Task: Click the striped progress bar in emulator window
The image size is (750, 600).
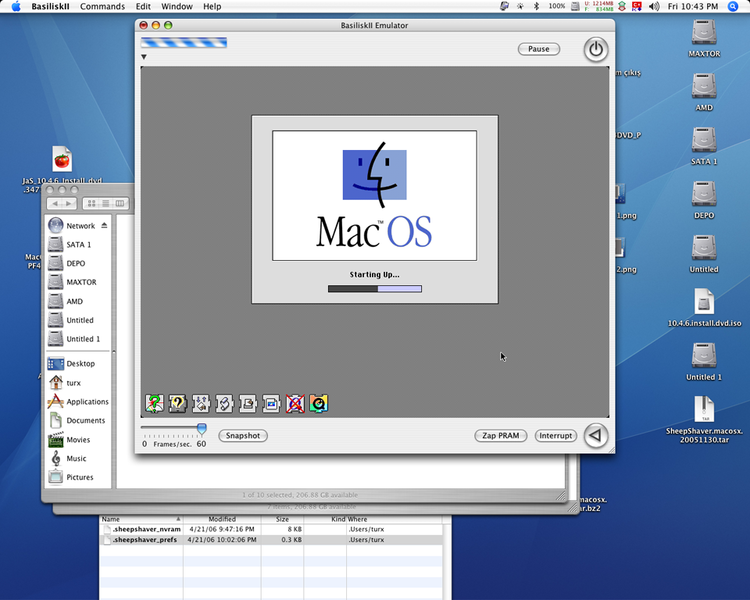Action: coord(184,43)
